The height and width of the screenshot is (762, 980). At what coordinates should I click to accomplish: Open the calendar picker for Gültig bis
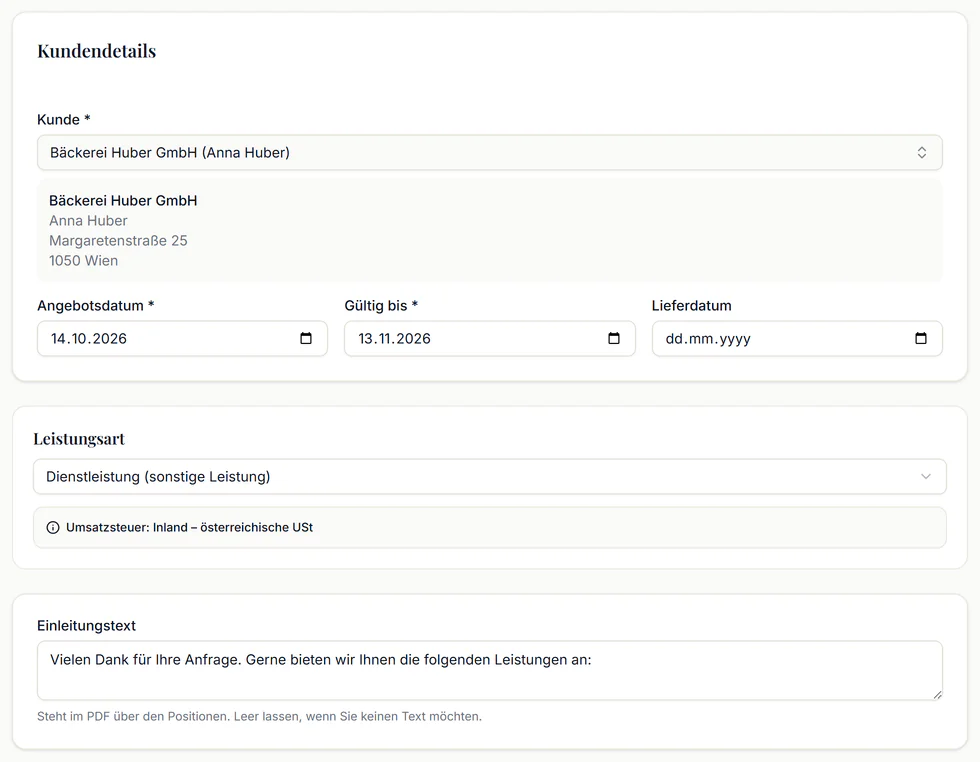(614, 338)
